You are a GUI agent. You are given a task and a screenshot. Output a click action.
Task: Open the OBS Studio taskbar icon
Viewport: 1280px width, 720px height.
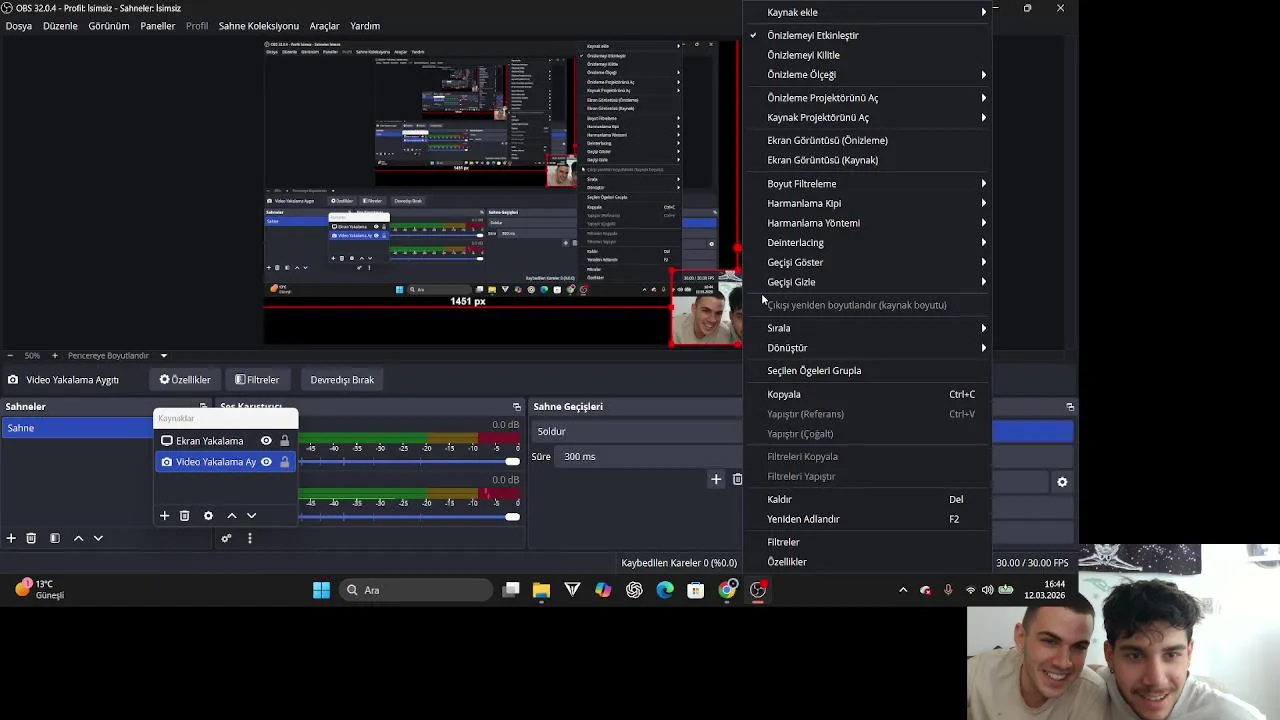tap(758, 590)
